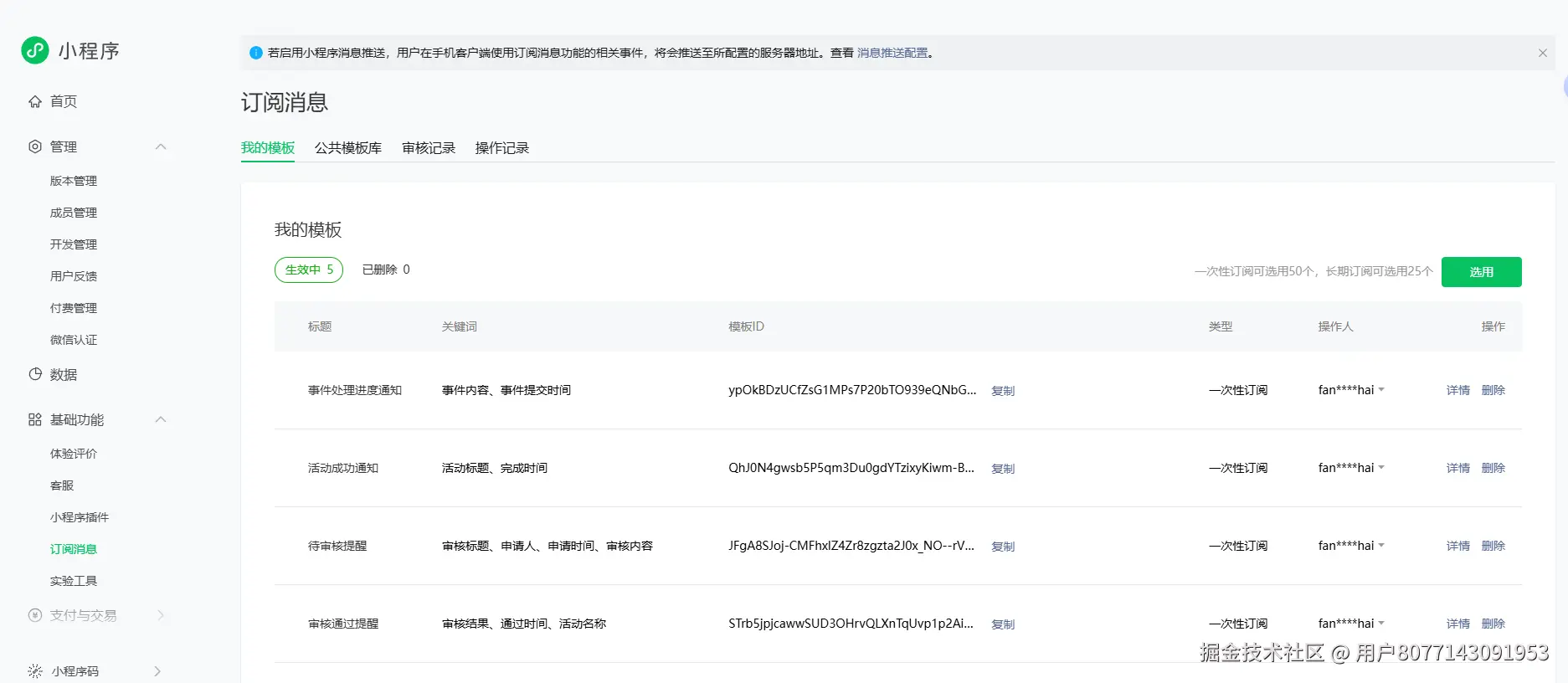
Task: Open 详情 for 事件处理进度通知
Action: [x=1458, y=390]
